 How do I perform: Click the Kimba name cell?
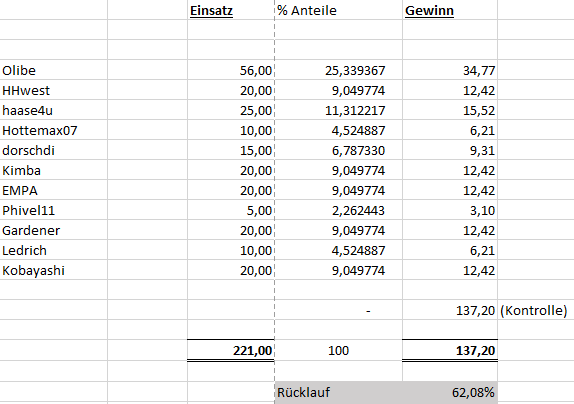(x=53, y=170)
